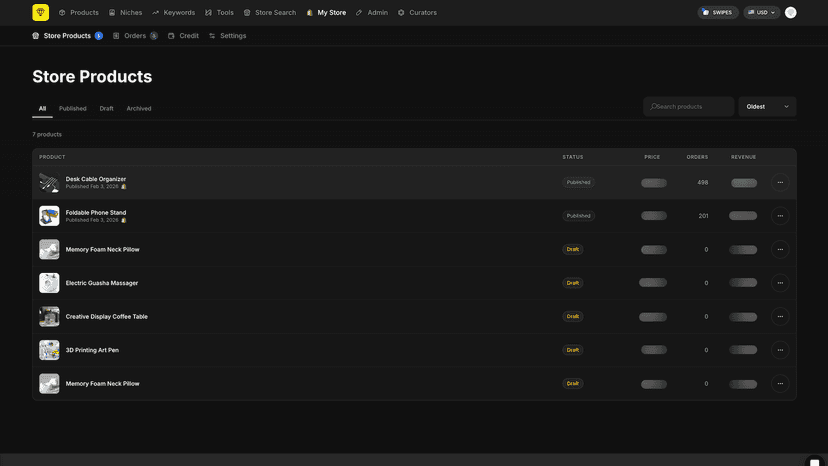
Task: Open Electric Guasha Massager product name
Action: coord(102,283)
